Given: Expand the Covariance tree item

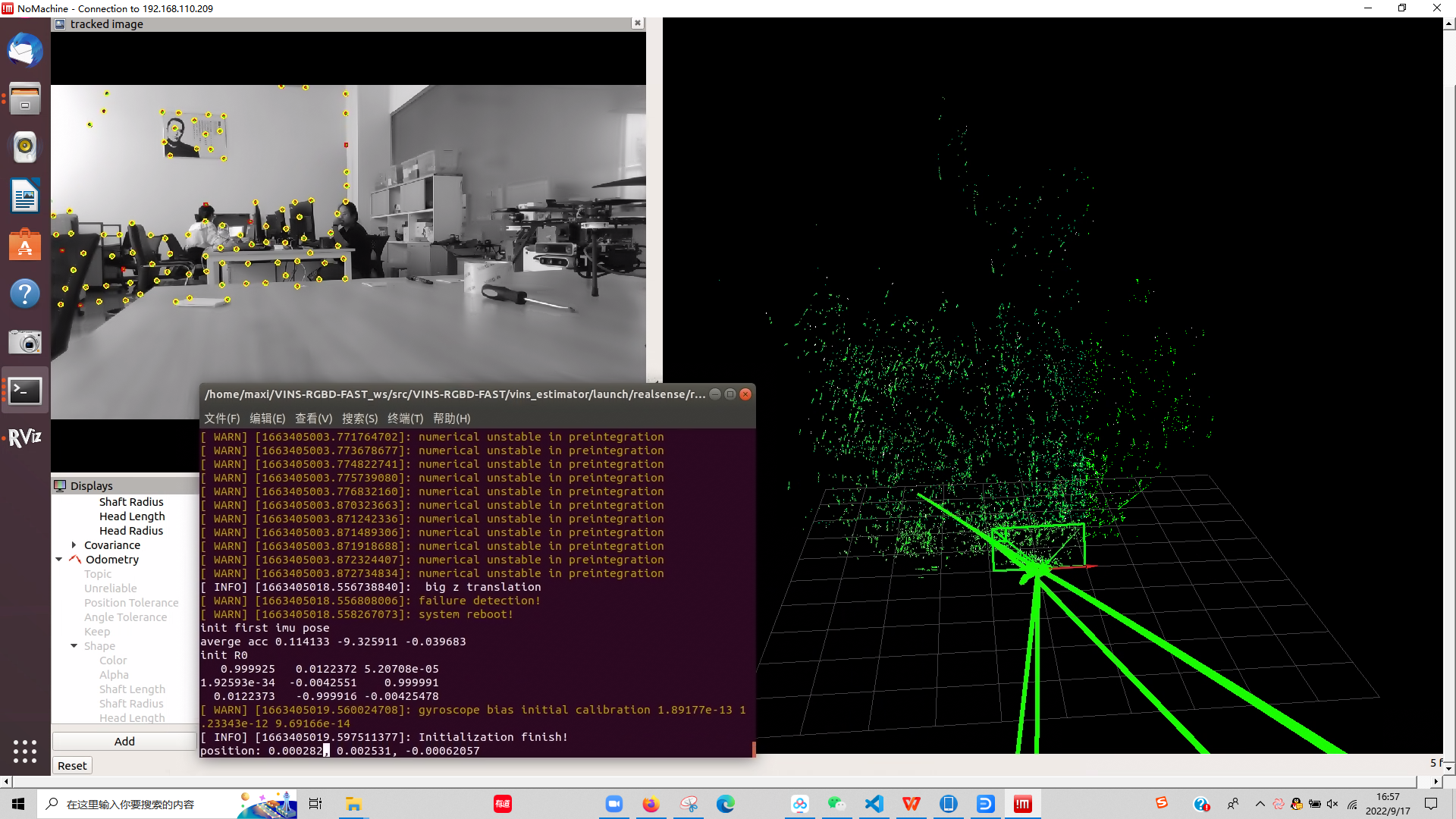Looking at the screenshot, I should pyautogui.click(x=74, y=545).
